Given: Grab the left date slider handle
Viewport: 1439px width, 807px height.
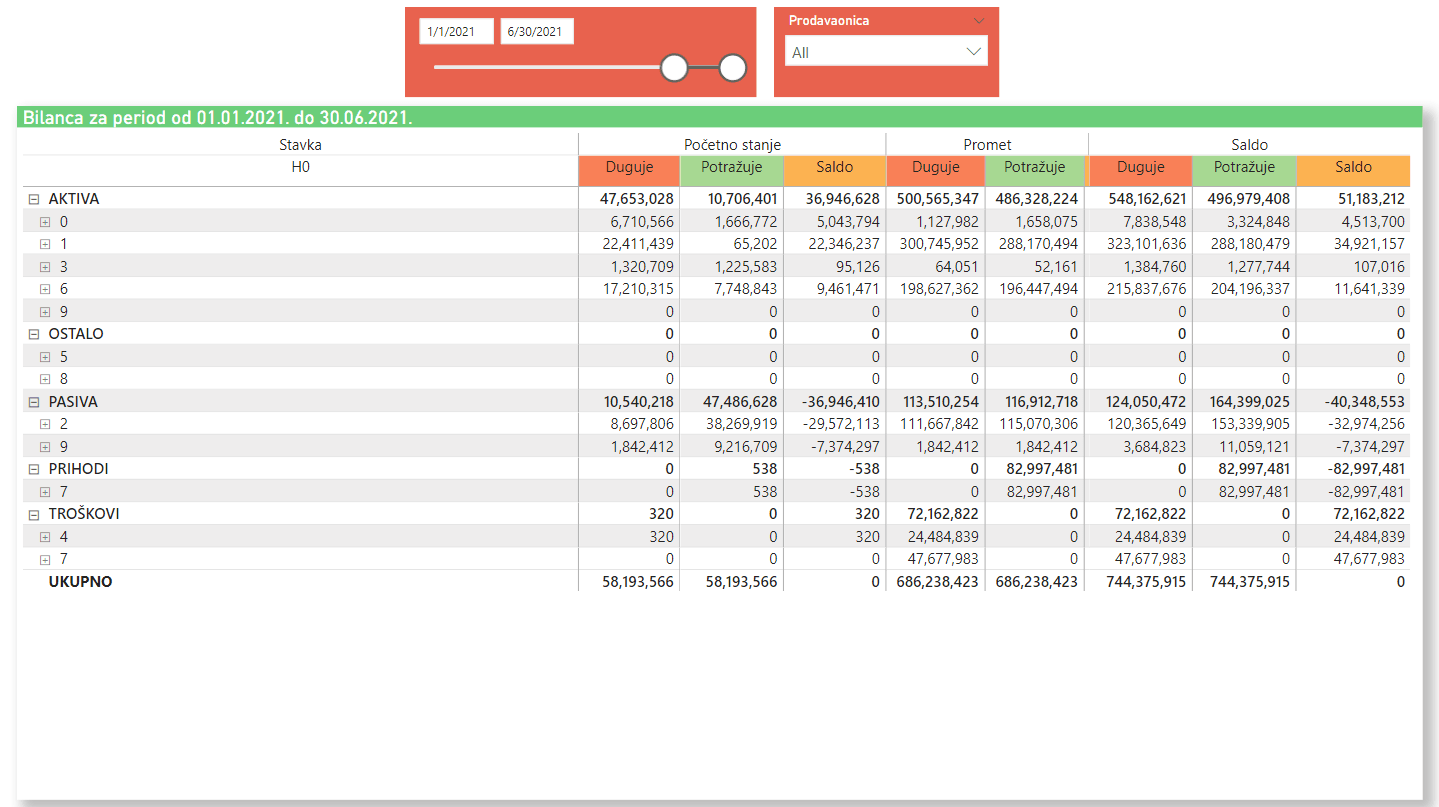Looking at the screenshot, I should [675, 68].
